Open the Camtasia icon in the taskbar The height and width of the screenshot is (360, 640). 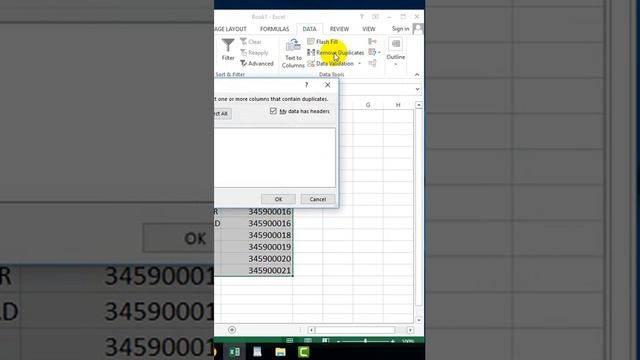coord(304,352)
